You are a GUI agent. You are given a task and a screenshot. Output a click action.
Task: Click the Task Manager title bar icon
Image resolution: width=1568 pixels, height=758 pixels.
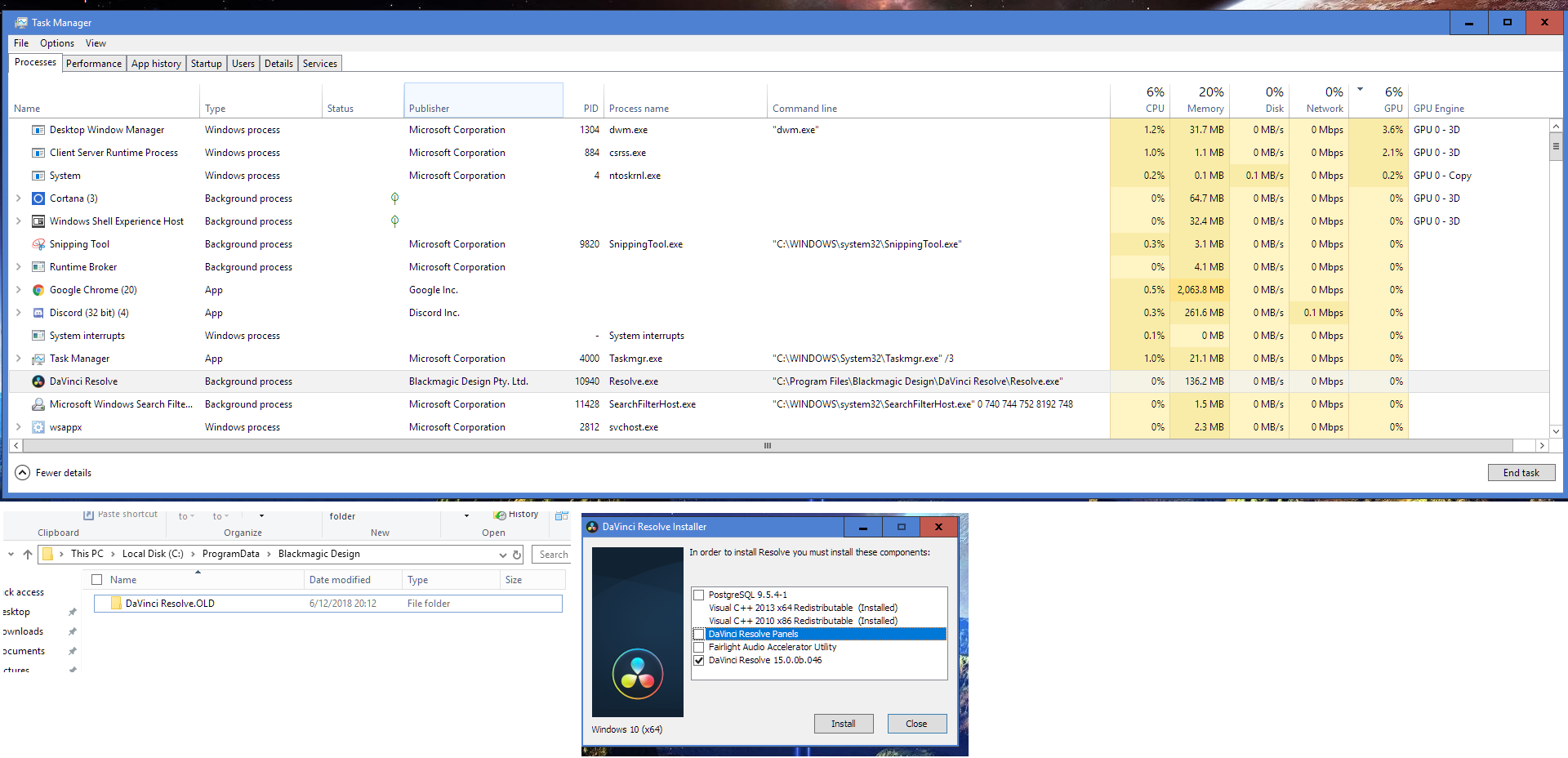pyautogui.click(x=21, y=23)
